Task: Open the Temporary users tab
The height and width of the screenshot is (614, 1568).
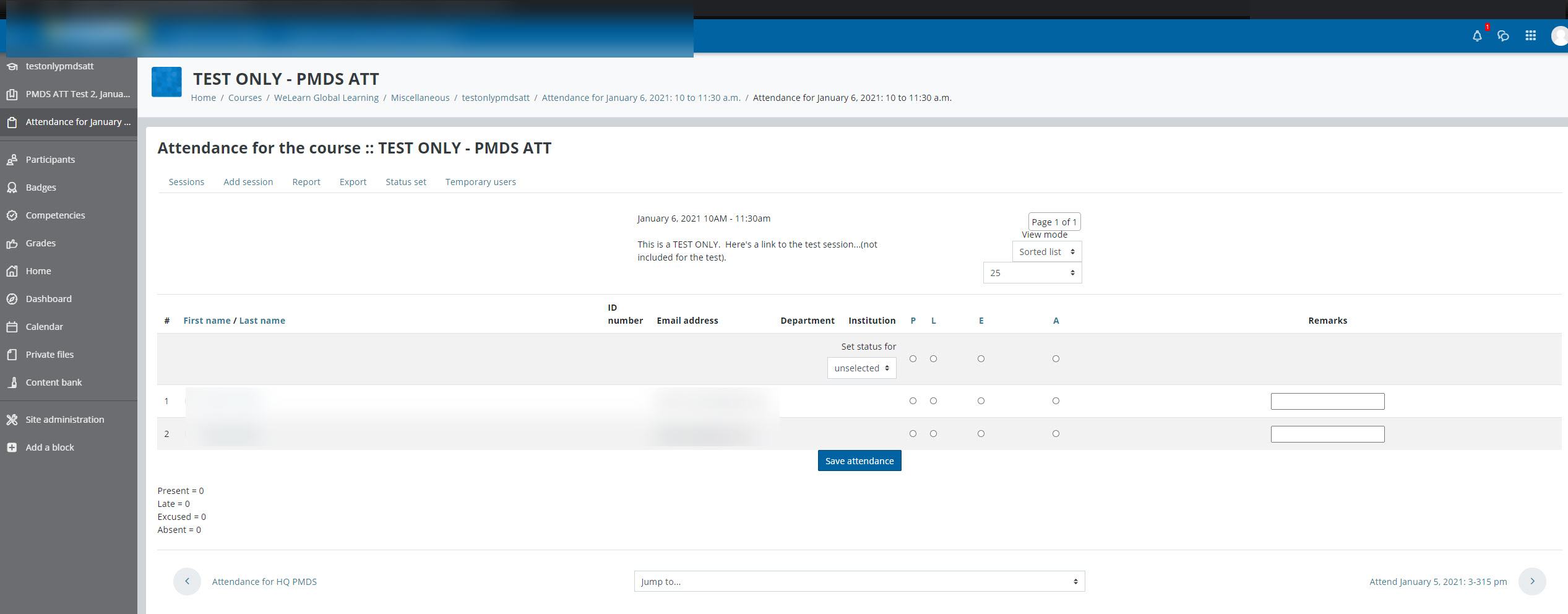Action: [480, 181]
